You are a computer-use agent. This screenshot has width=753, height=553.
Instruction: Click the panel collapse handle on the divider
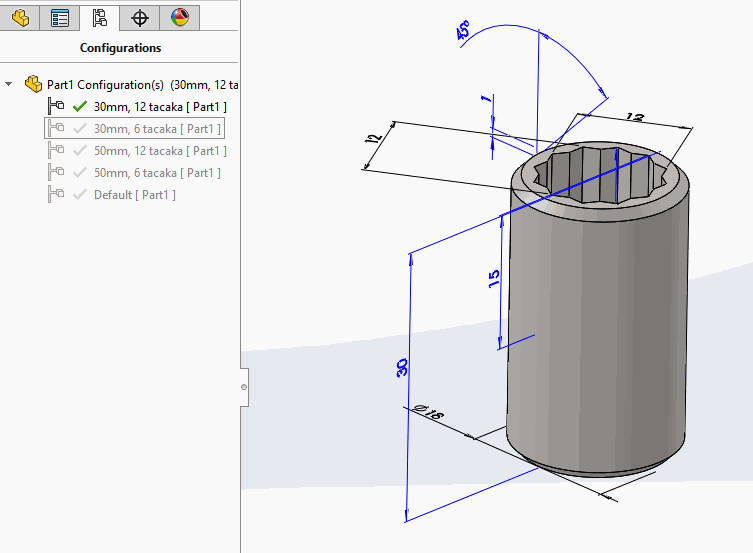click(x=244, y=386)
